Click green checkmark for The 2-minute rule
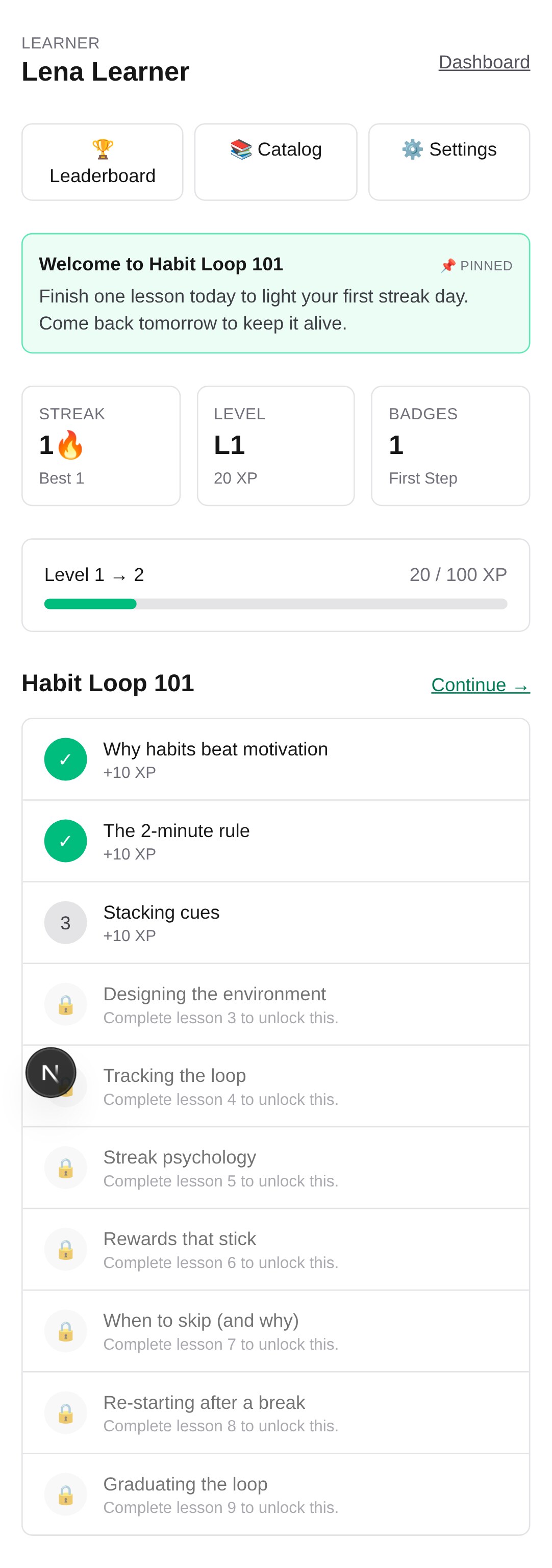552x1568 pixels. point(66,841)
